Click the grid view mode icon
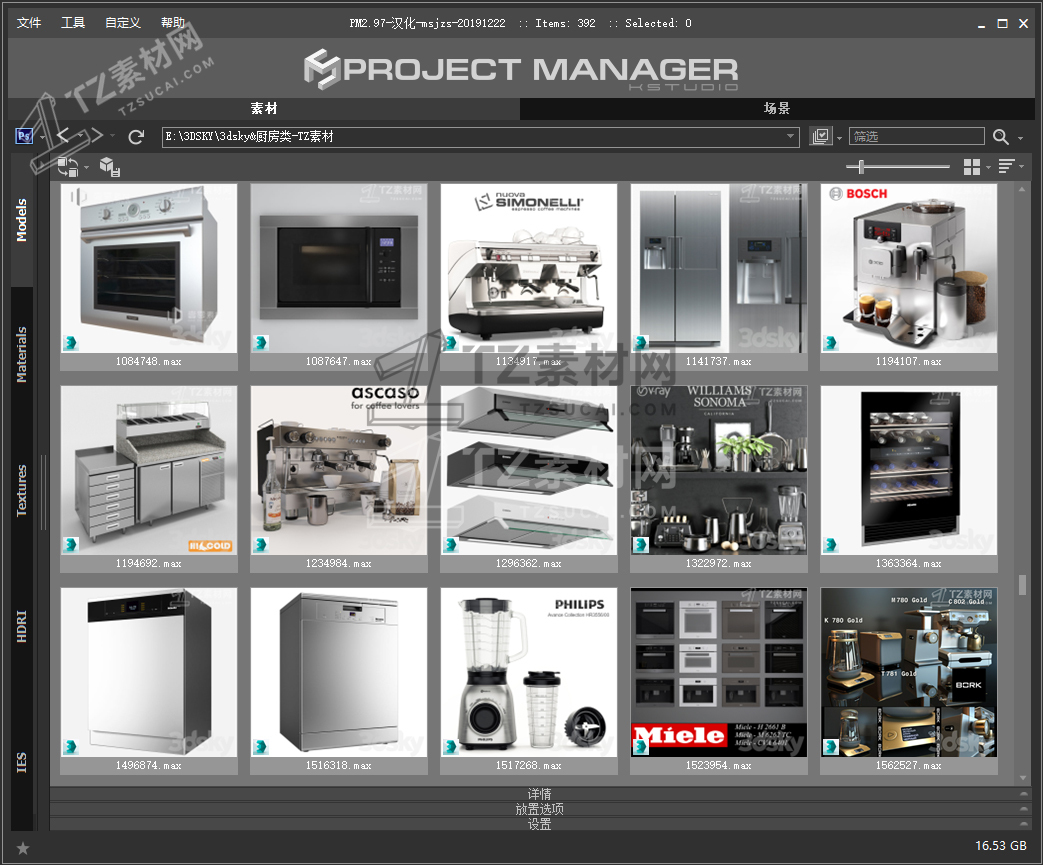The width and height of the screenshot is (1043, 865). 972,167
